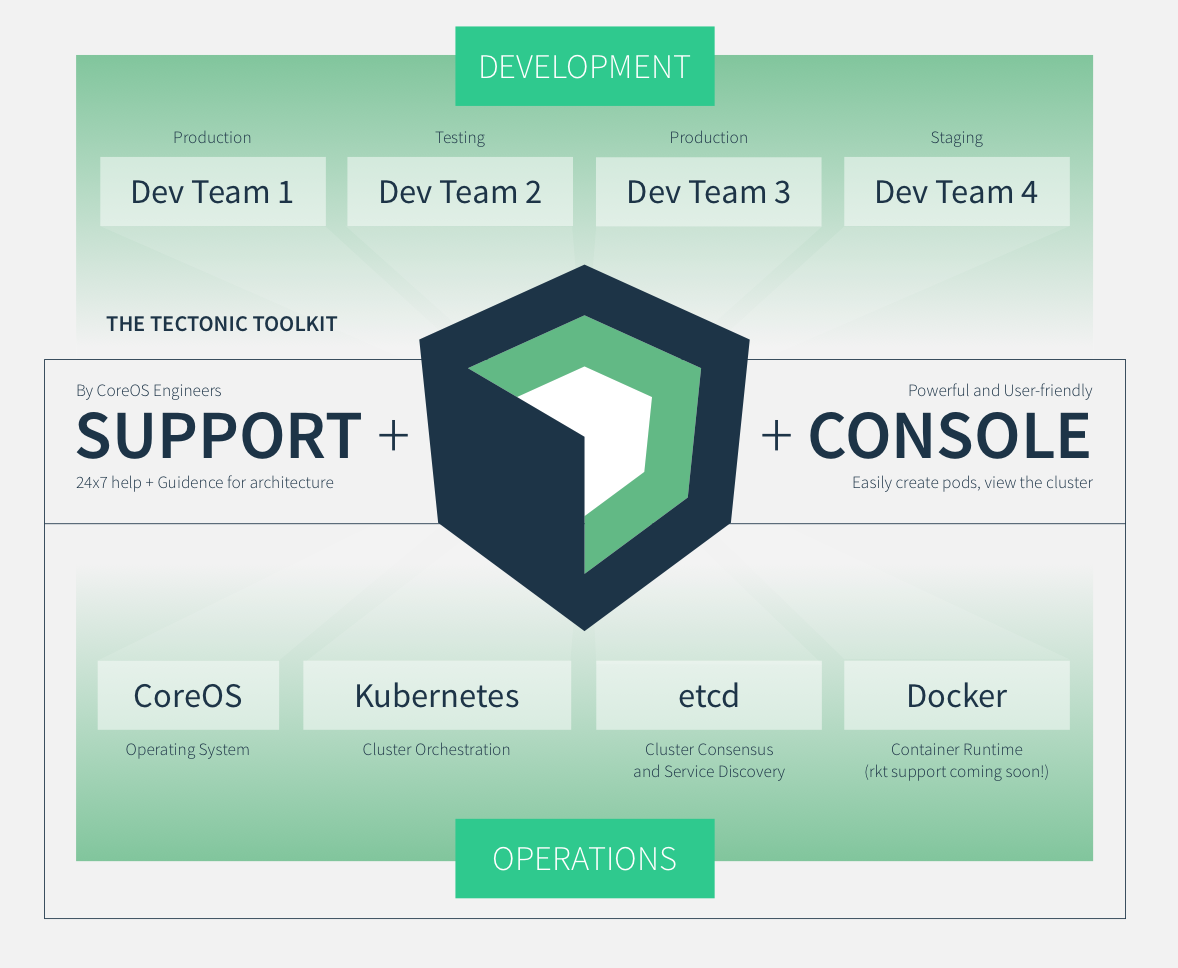Viewport: 1178px width, 968px height.
Task: Click the plus sign after SUPPORT
Action: coord(393,436)
